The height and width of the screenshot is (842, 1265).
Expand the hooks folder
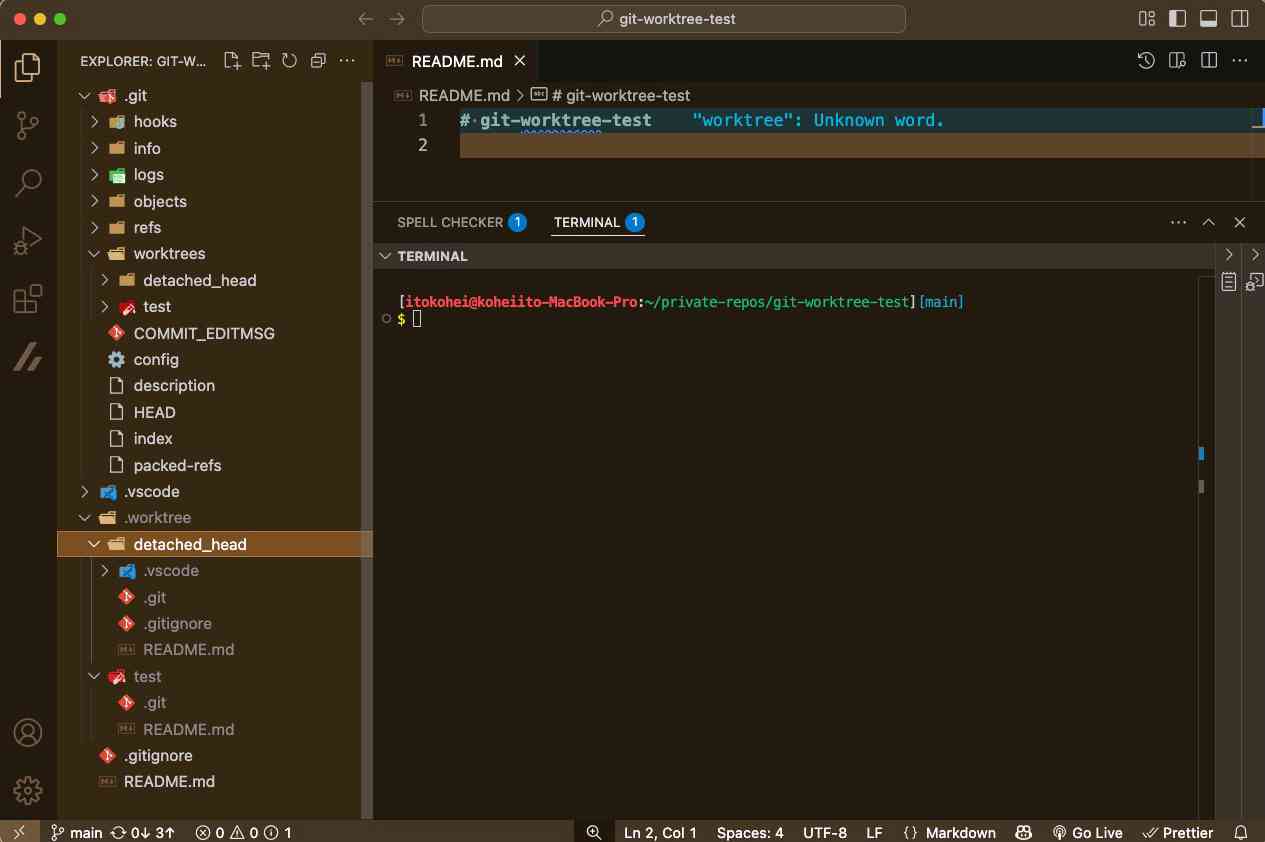154,122
